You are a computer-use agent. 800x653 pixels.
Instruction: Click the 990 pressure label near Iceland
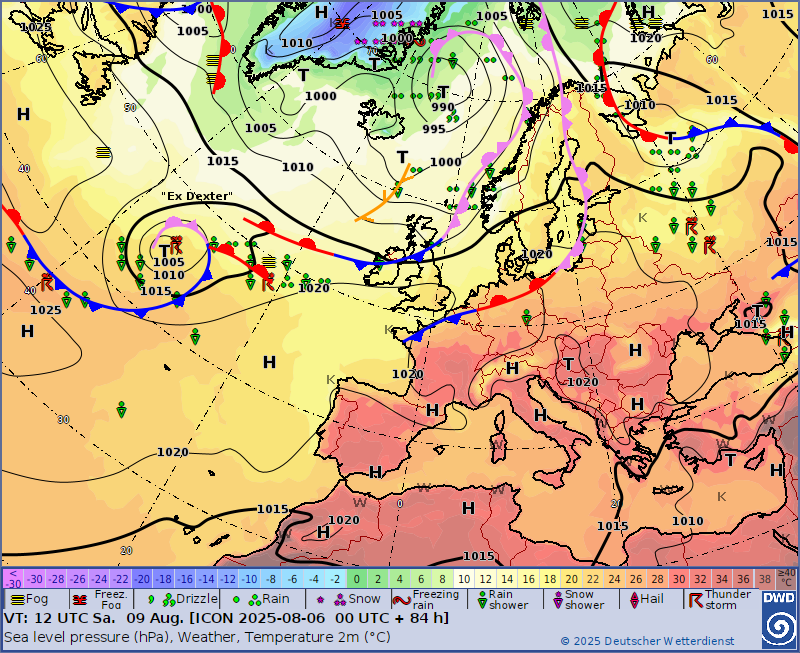443,107
